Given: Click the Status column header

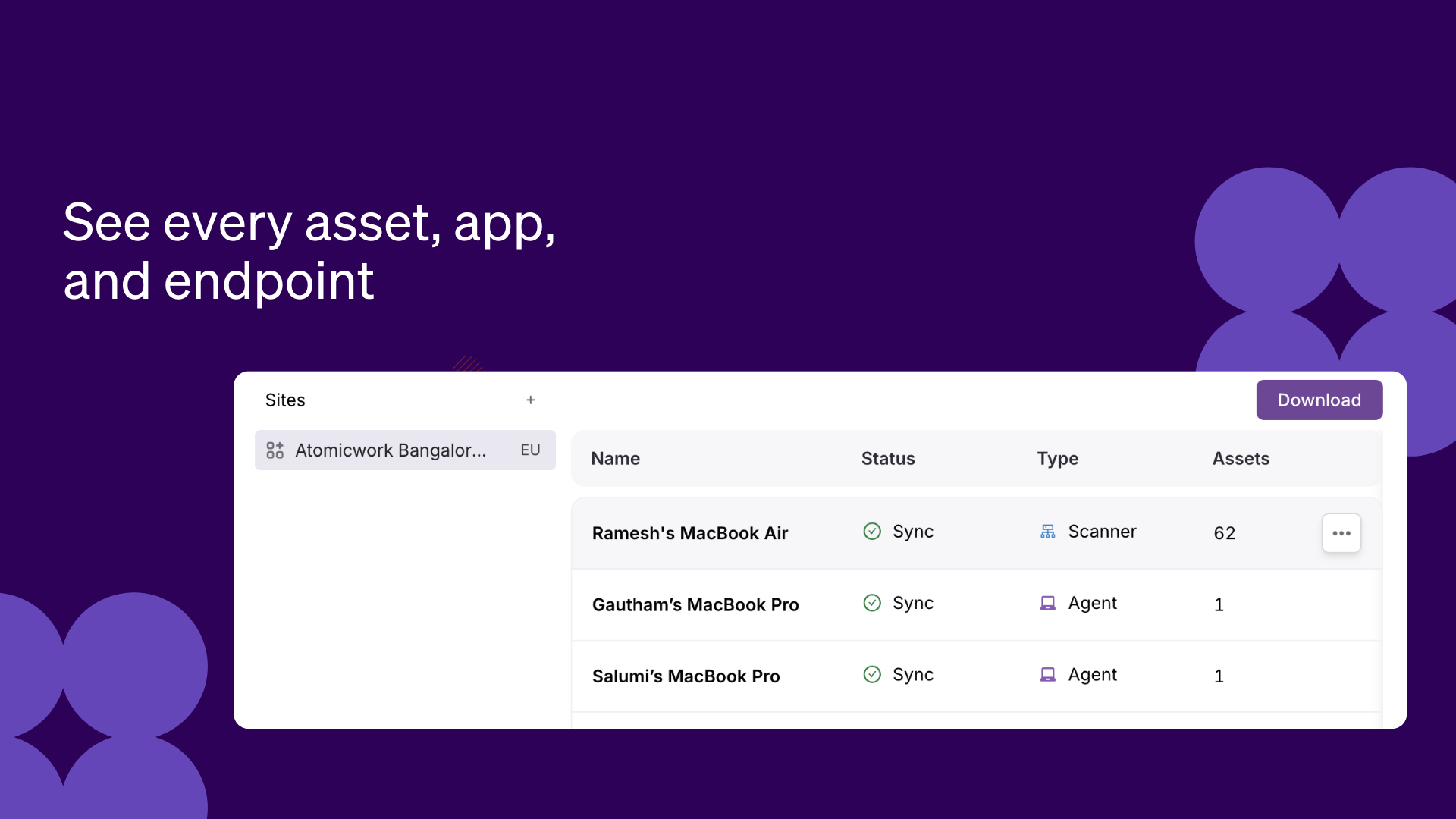Looking at the screenshot, I should click(x=888, y=459).
